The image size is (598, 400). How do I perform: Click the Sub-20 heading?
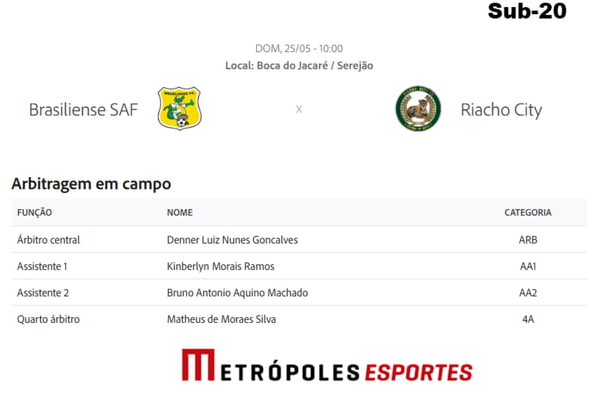tap(527, 11)
